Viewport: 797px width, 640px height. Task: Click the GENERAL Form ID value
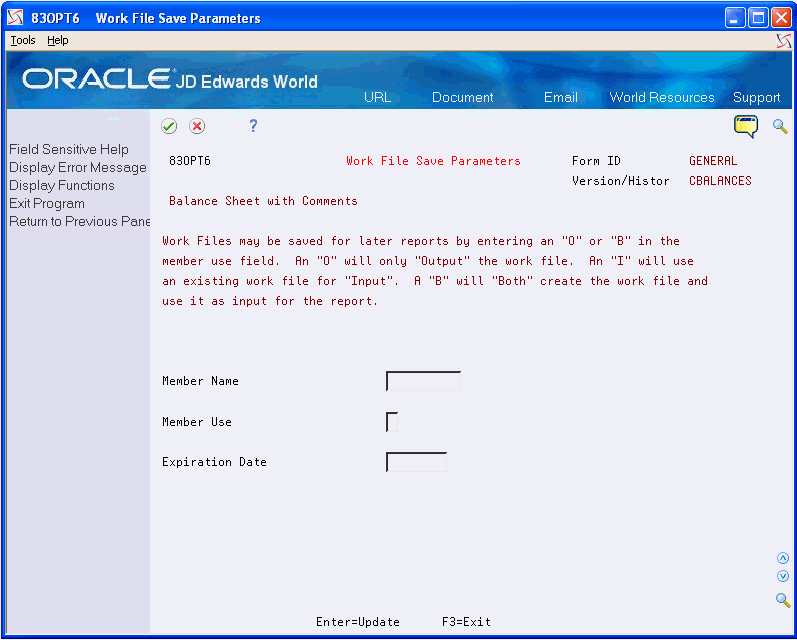pyautogui.click(x=713, y=161)
